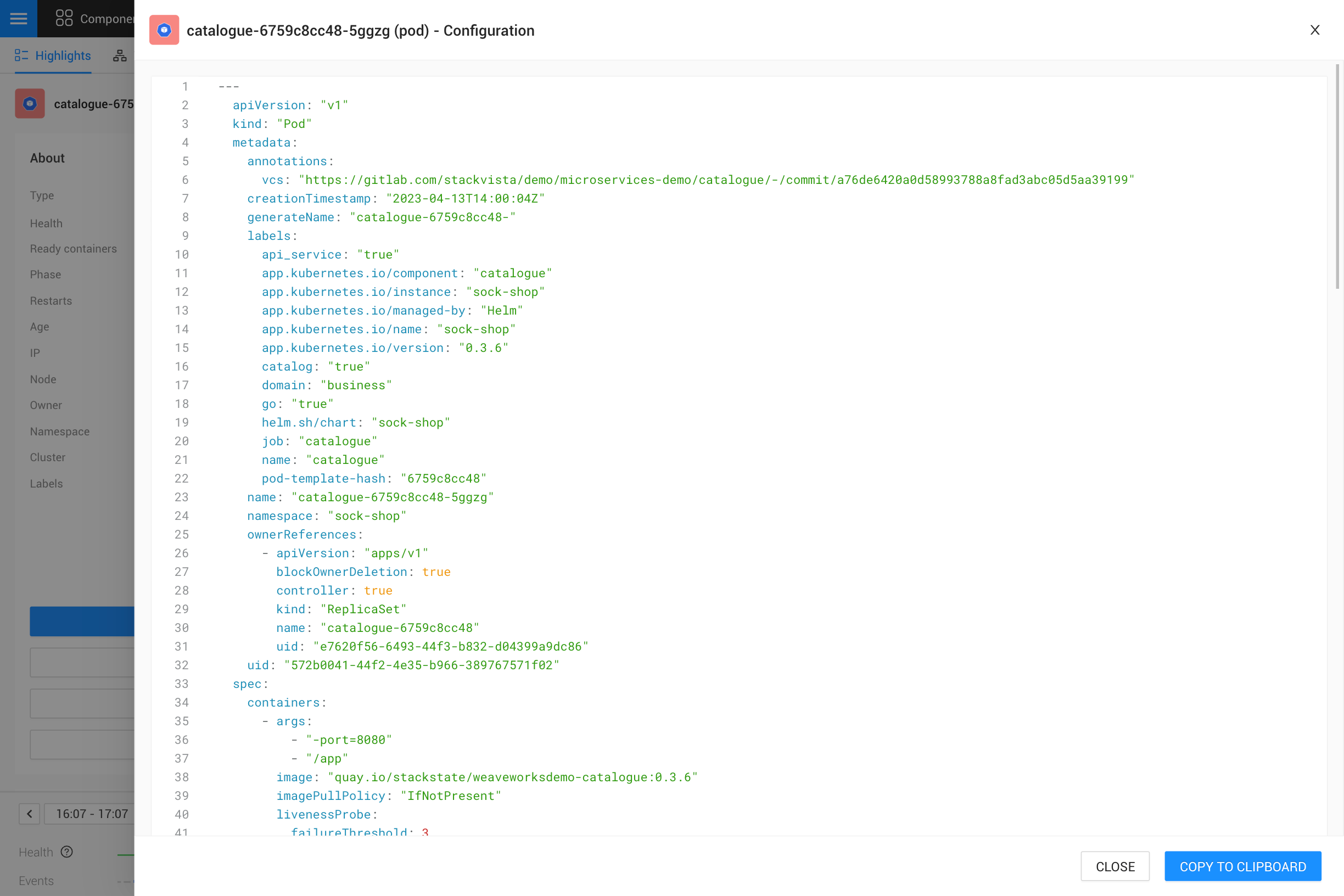
Task: Select Namespace in the About section
Action: (x=59, y=431)
